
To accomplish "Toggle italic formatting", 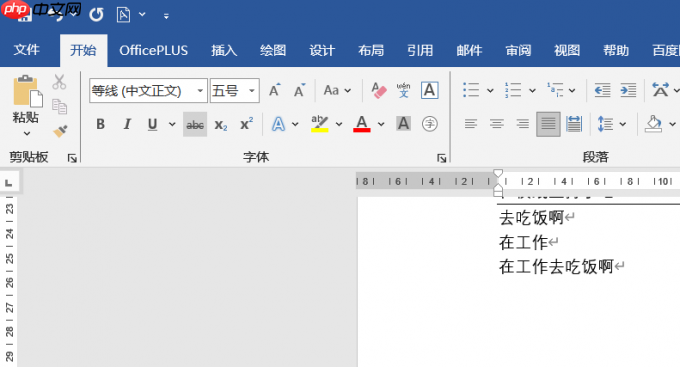I will point(127,125).
